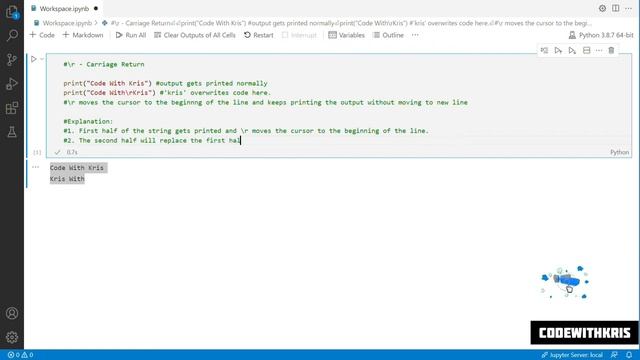Open the notebook Outline
The width and height of the screenshot is (640, 360).
[x=389, y=35]
